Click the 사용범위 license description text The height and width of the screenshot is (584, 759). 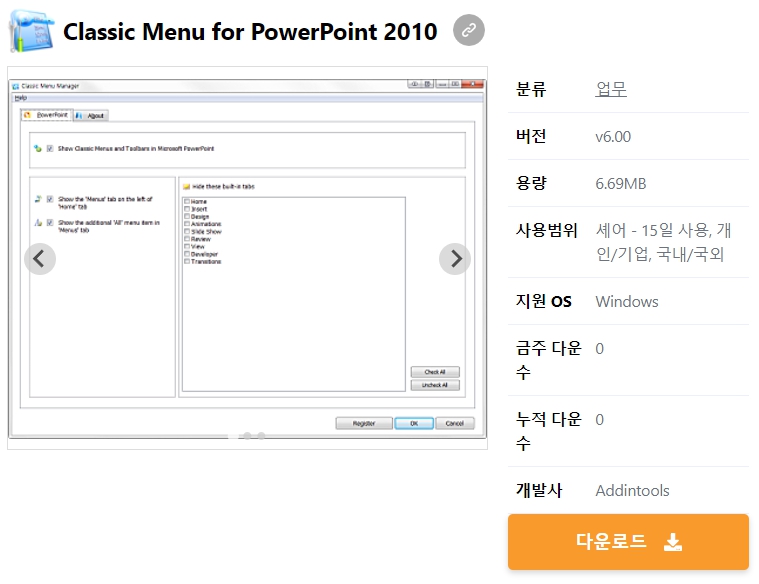(x=663, y=242)
